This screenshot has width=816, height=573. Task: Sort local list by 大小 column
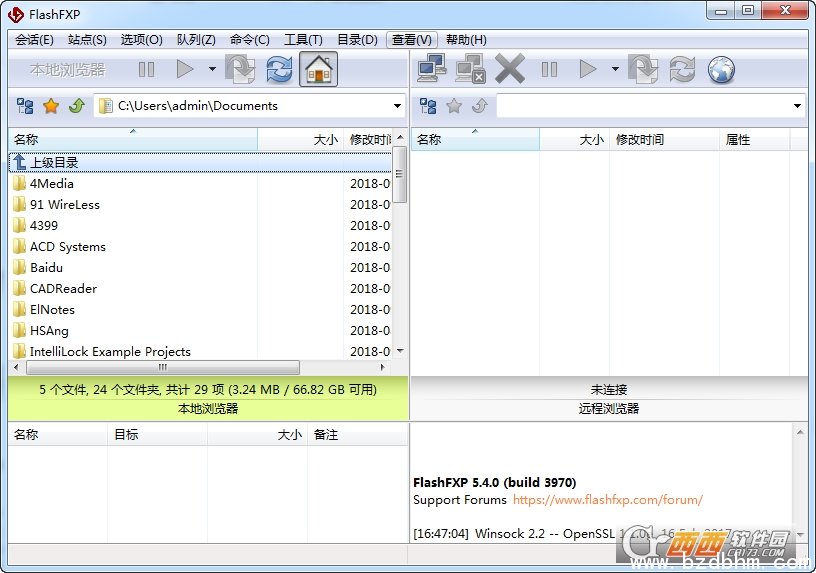[300, 139]
